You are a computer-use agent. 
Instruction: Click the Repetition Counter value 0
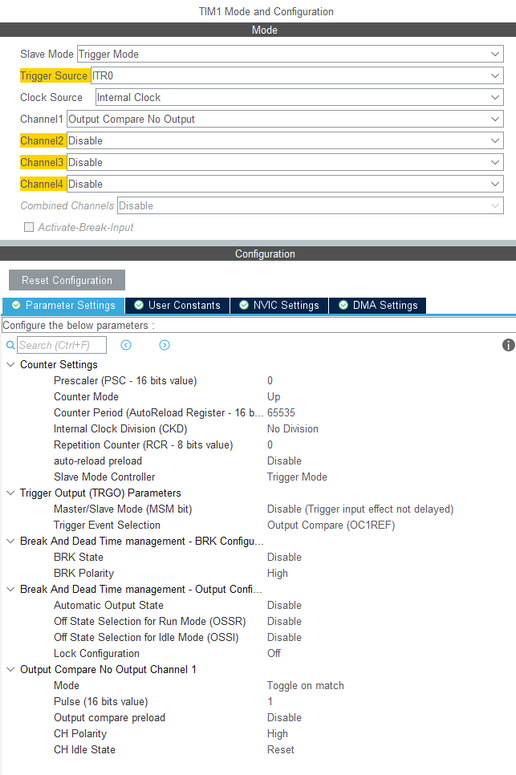[270, 445]
